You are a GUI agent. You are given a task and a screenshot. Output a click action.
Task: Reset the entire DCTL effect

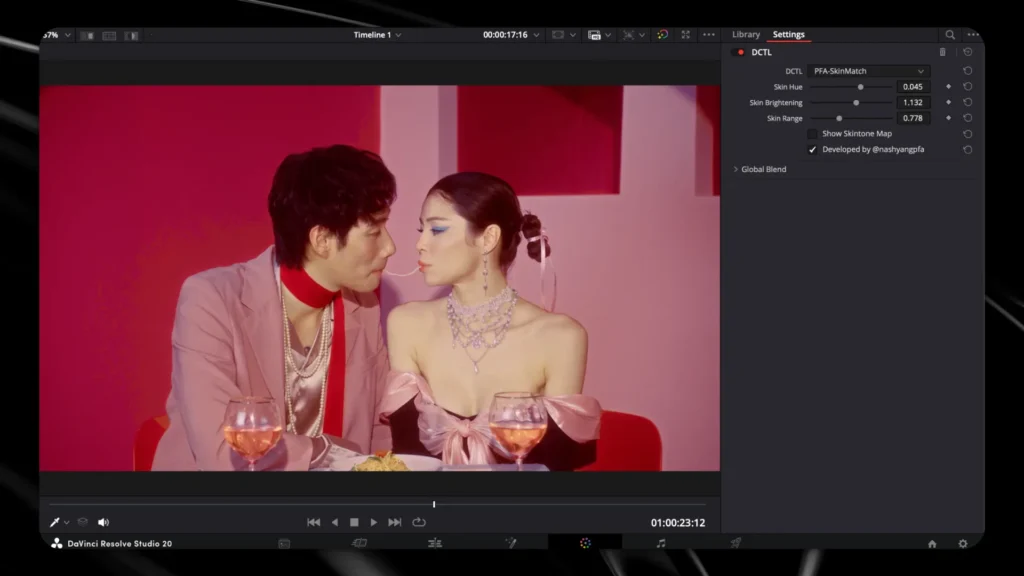968,52
